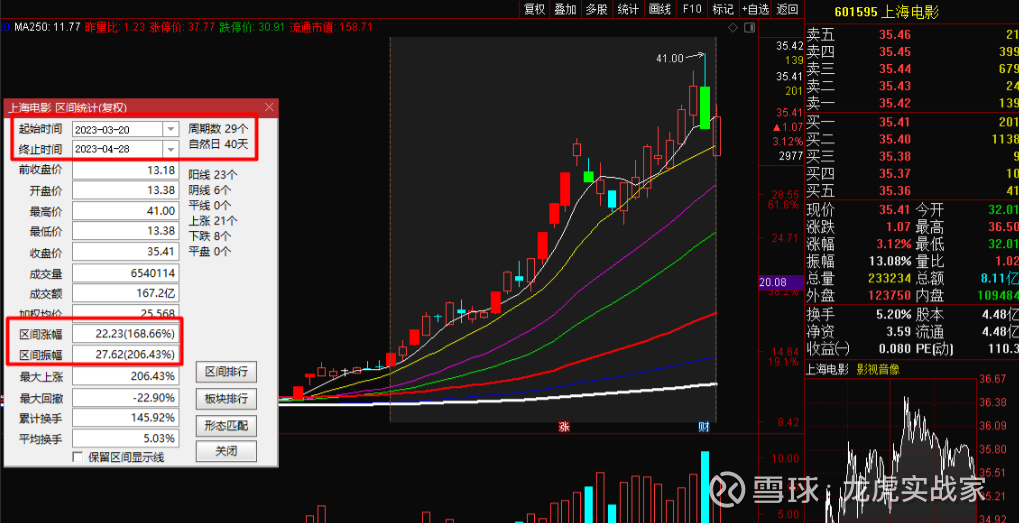Viewport: 1019px width, 523px height.
Task: Click the 涨 marker below the chart
Action: (564, 427)
